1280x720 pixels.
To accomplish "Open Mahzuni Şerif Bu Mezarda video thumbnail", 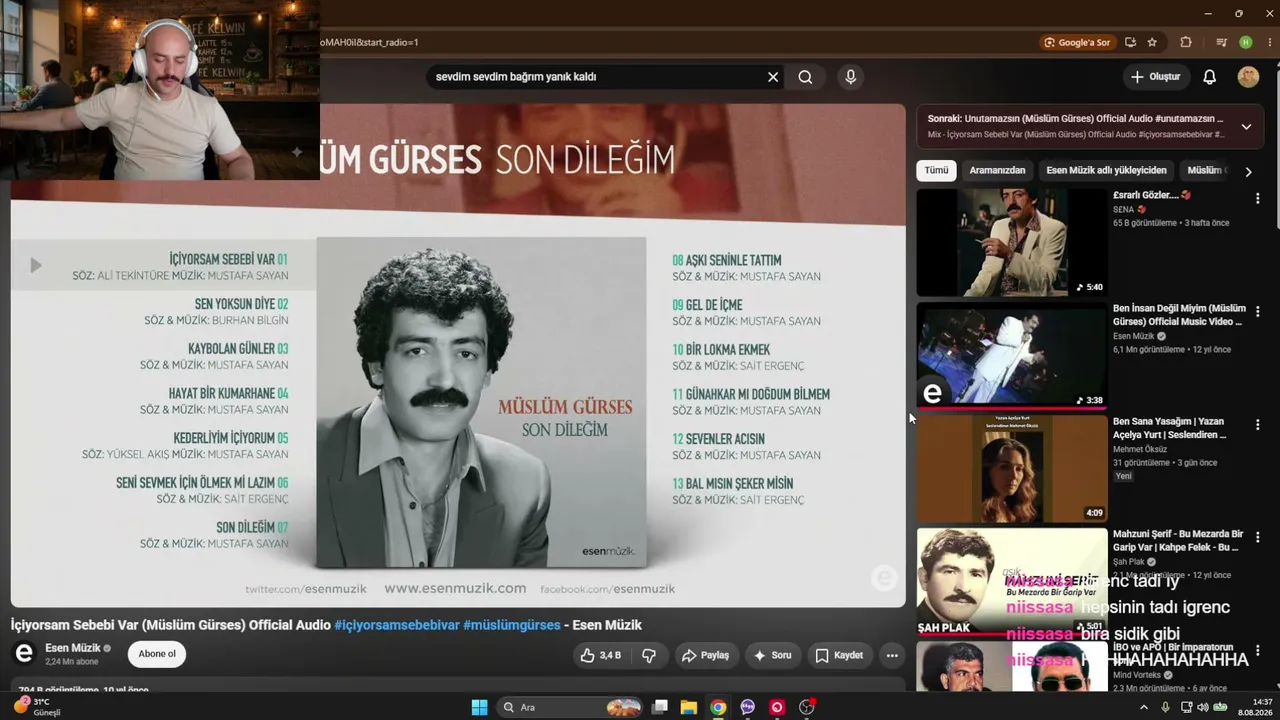I will 1012,581.
